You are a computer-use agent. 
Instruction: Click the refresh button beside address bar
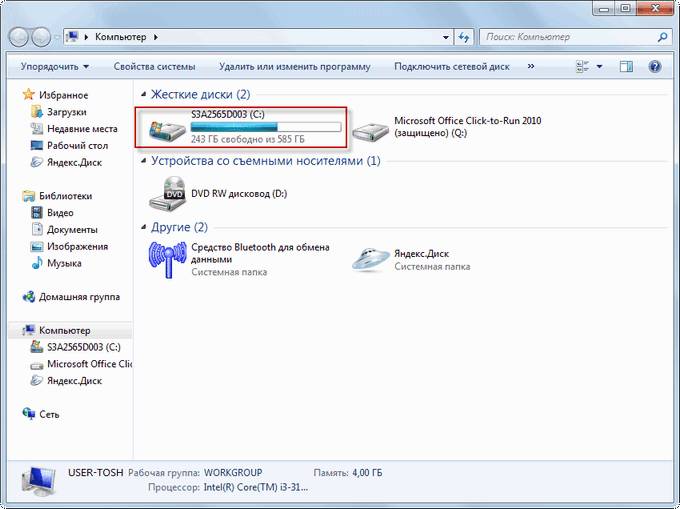pyautogui.click(x=463, y=37)
